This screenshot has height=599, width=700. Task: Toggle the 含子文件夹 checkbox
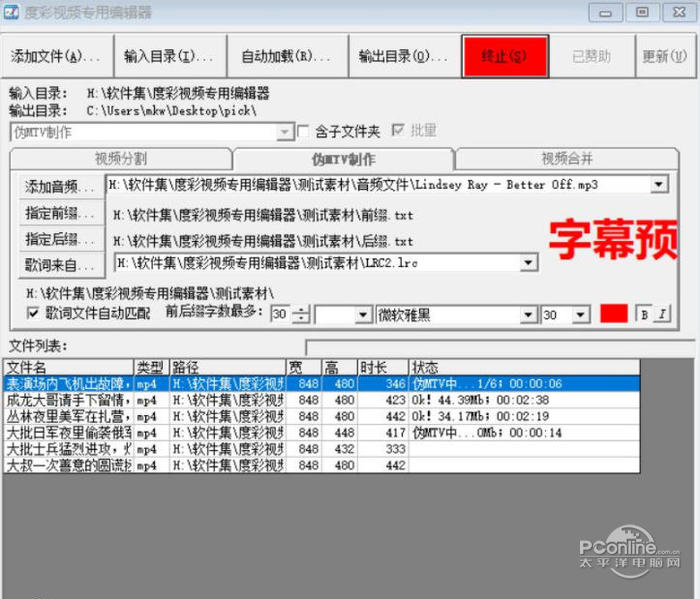click(303, 131)
